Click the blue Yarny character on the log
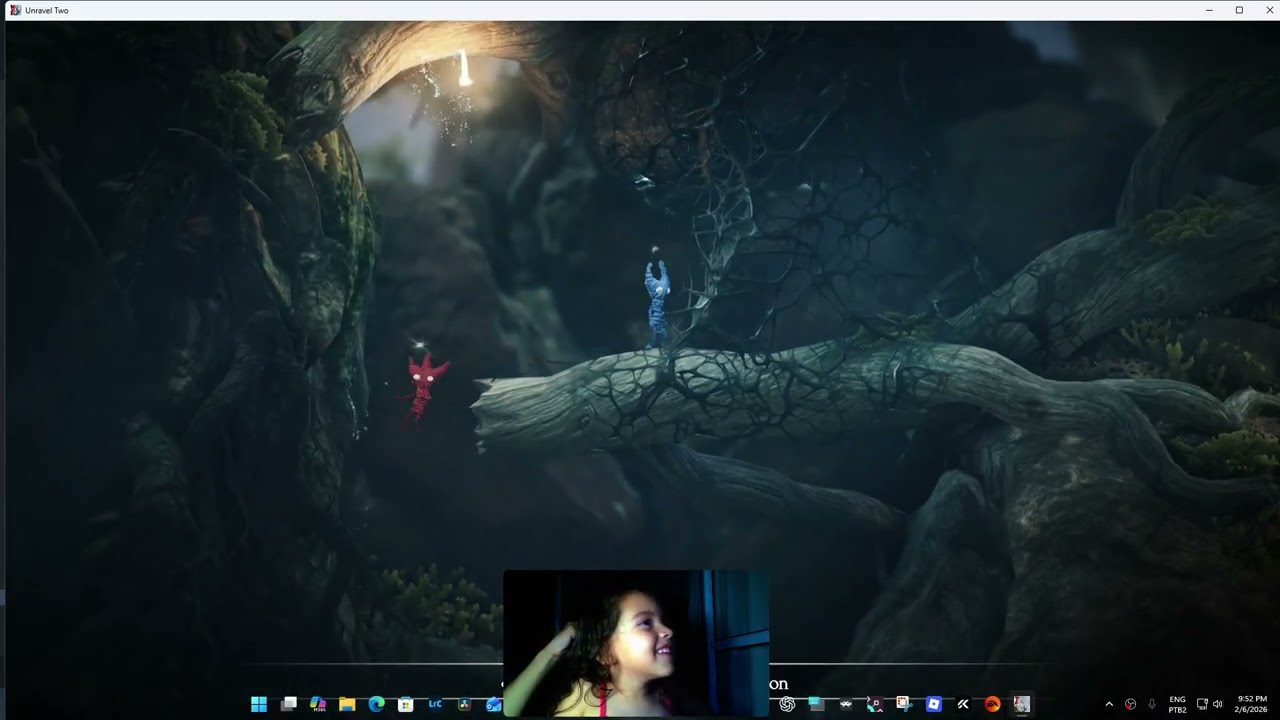The width and height of the screenshot is (1280, 720). (x=656, y=302)
